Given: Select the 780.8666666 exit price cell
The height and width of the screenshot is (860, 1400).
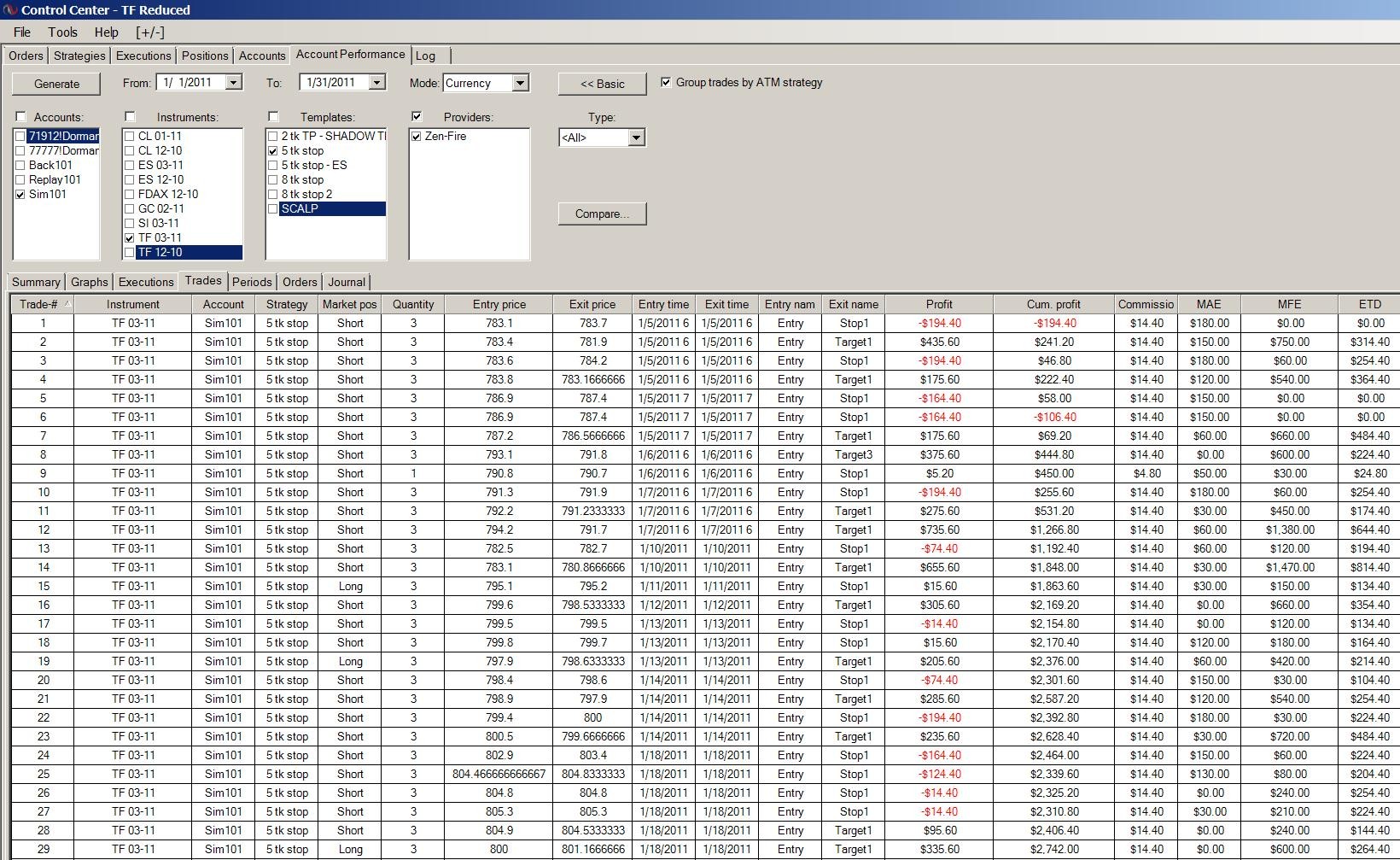Looking at the screenshot, I should 592,567.
